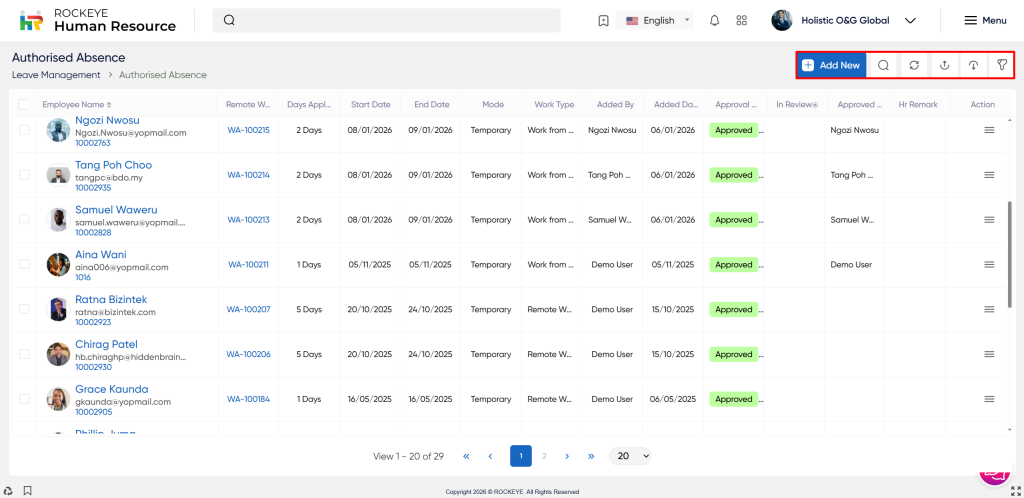Click the cloud download icon in the toolbar
1024x498 pixels.
[972, 65]
